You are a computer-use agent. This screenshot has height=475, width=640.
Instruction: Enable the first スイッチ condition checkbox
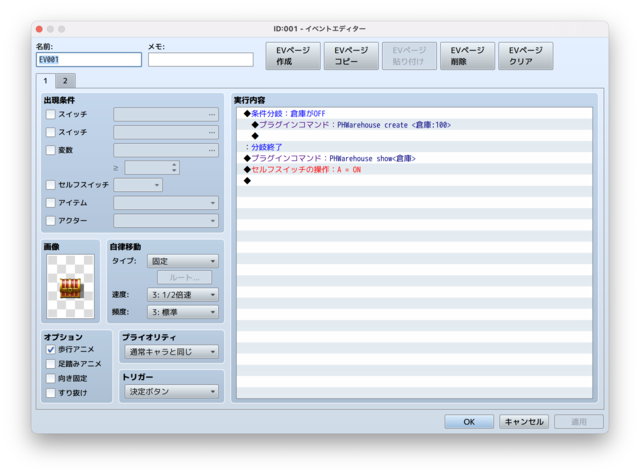coord(51,114)
